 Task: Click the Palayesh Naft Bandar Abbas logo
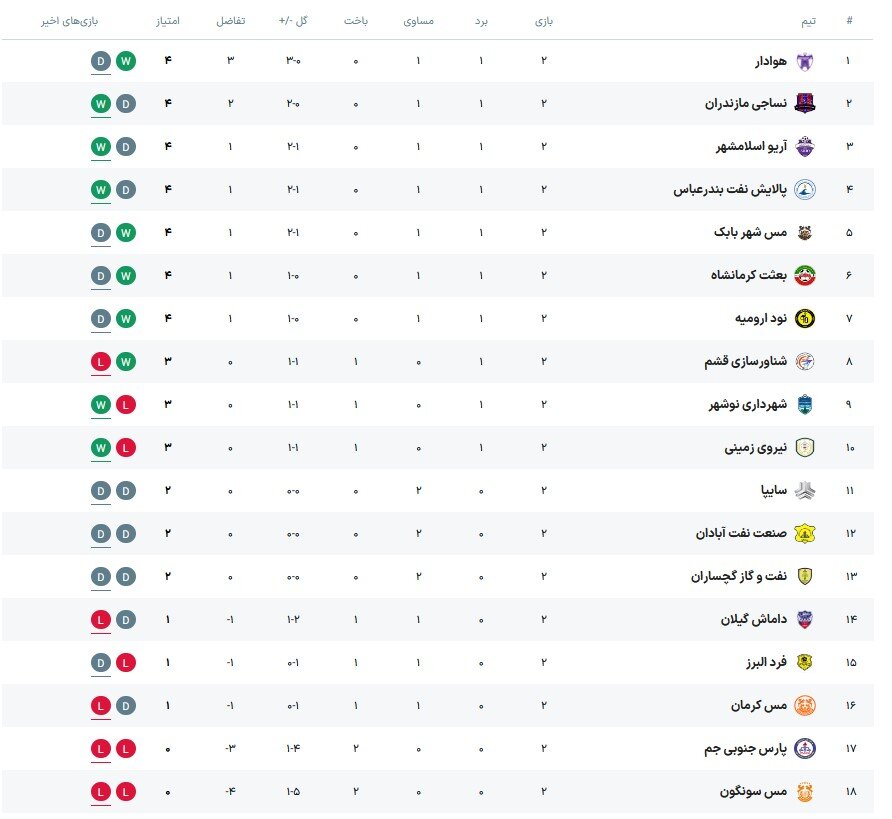click(x=804, y=190)
